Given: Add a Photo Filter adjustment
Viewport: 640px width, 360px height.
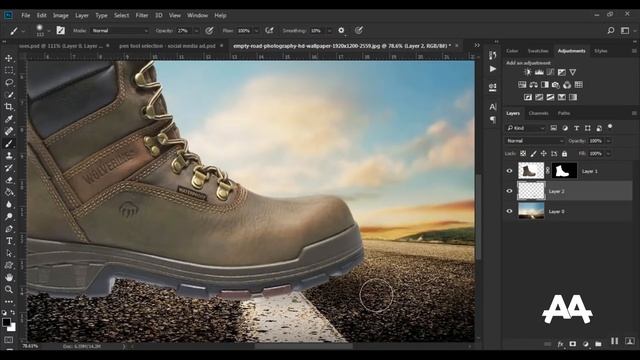Looking at the screenshot, I should (556, 85).
